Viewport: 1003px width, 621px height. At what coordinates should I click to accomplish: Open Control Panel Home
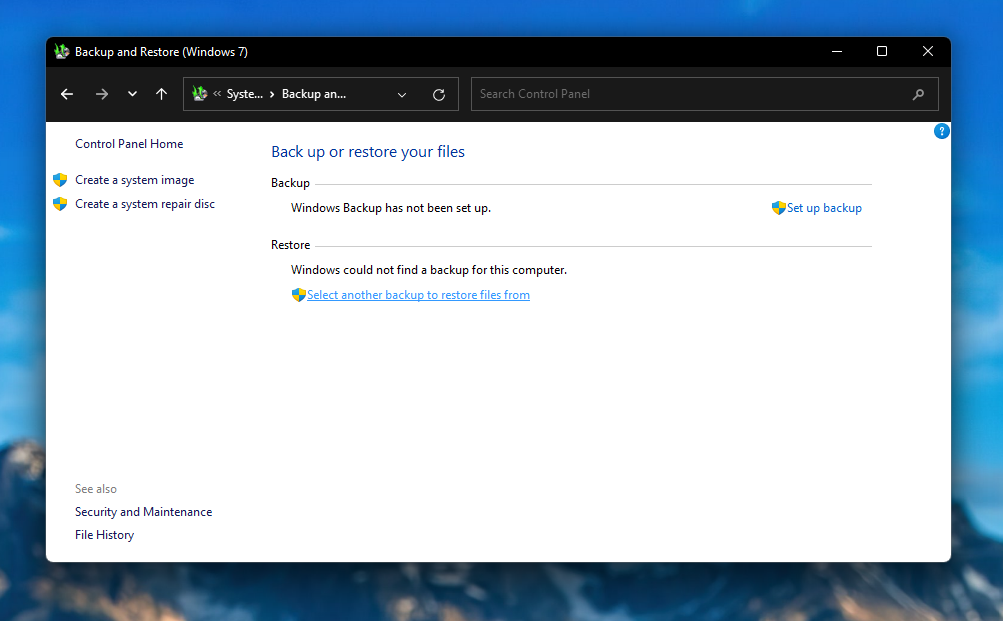(129, 144)
